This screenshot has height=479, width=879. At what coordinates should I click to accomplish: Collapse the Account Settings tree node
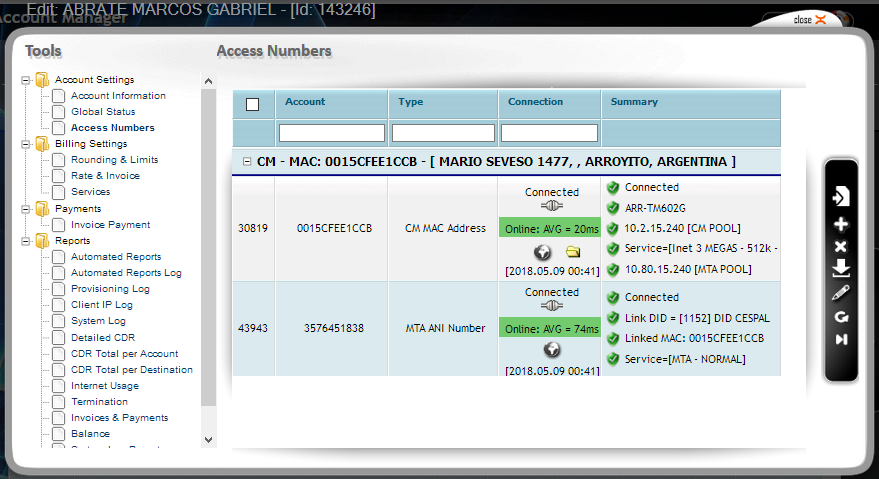tap(26, 80)
